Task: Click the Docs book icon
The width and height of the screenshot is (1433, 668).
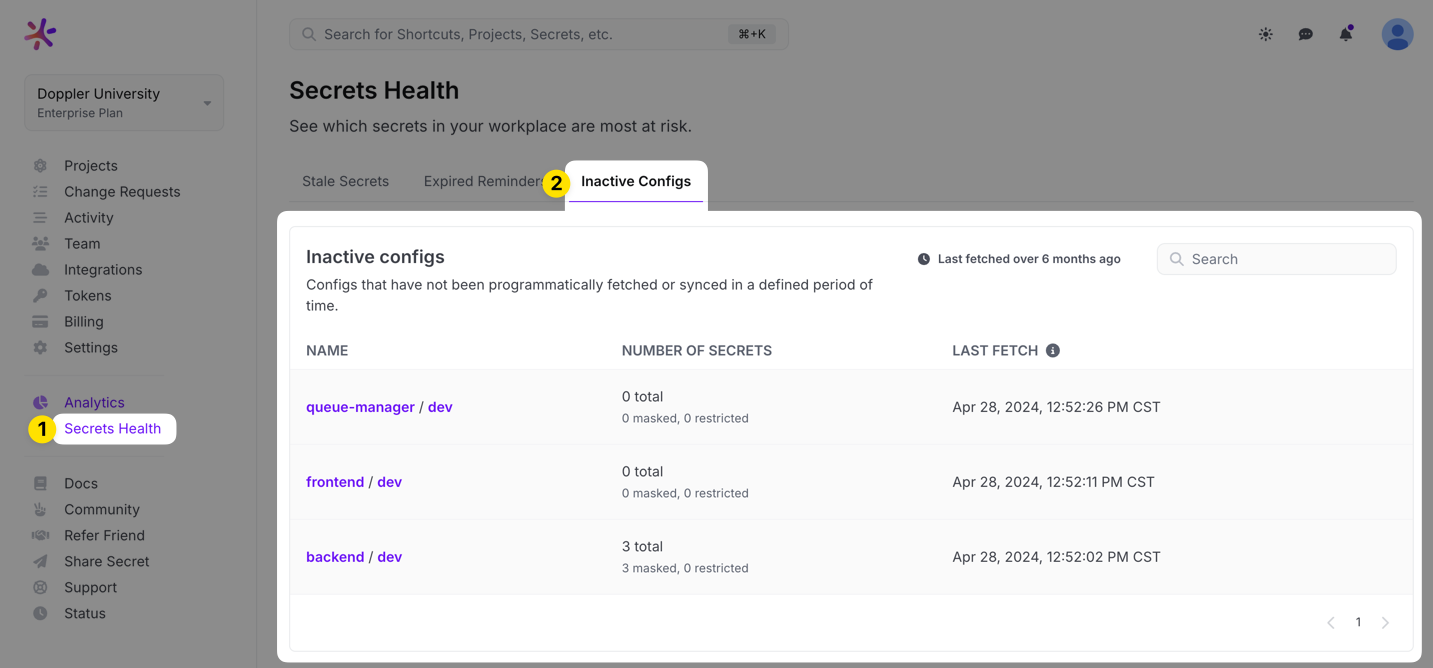Action: [40, 484]
